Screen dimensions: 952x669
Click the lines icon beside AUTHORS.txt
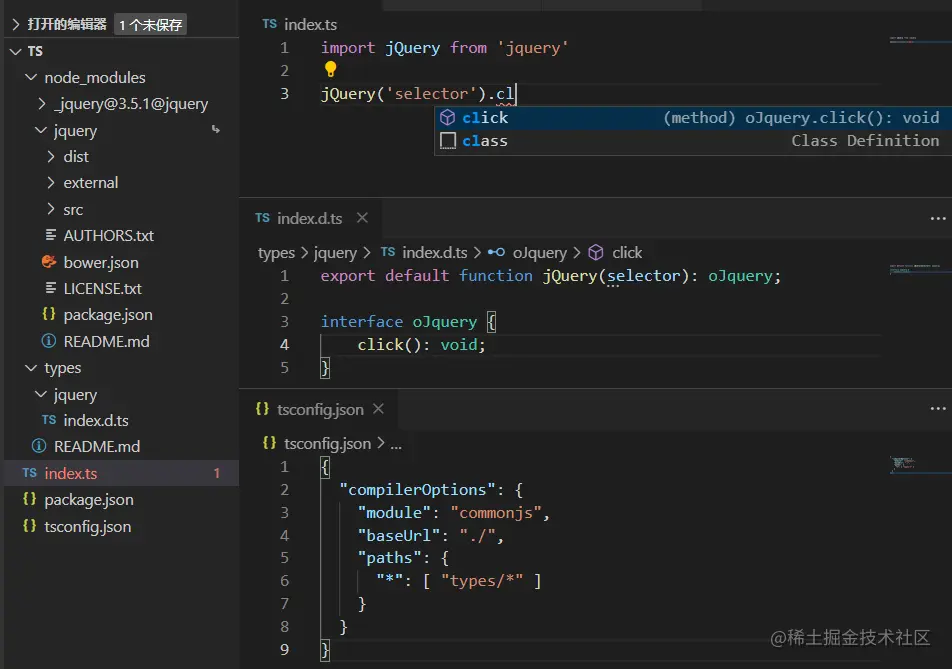pyautogui.click(x=51, y=234)
